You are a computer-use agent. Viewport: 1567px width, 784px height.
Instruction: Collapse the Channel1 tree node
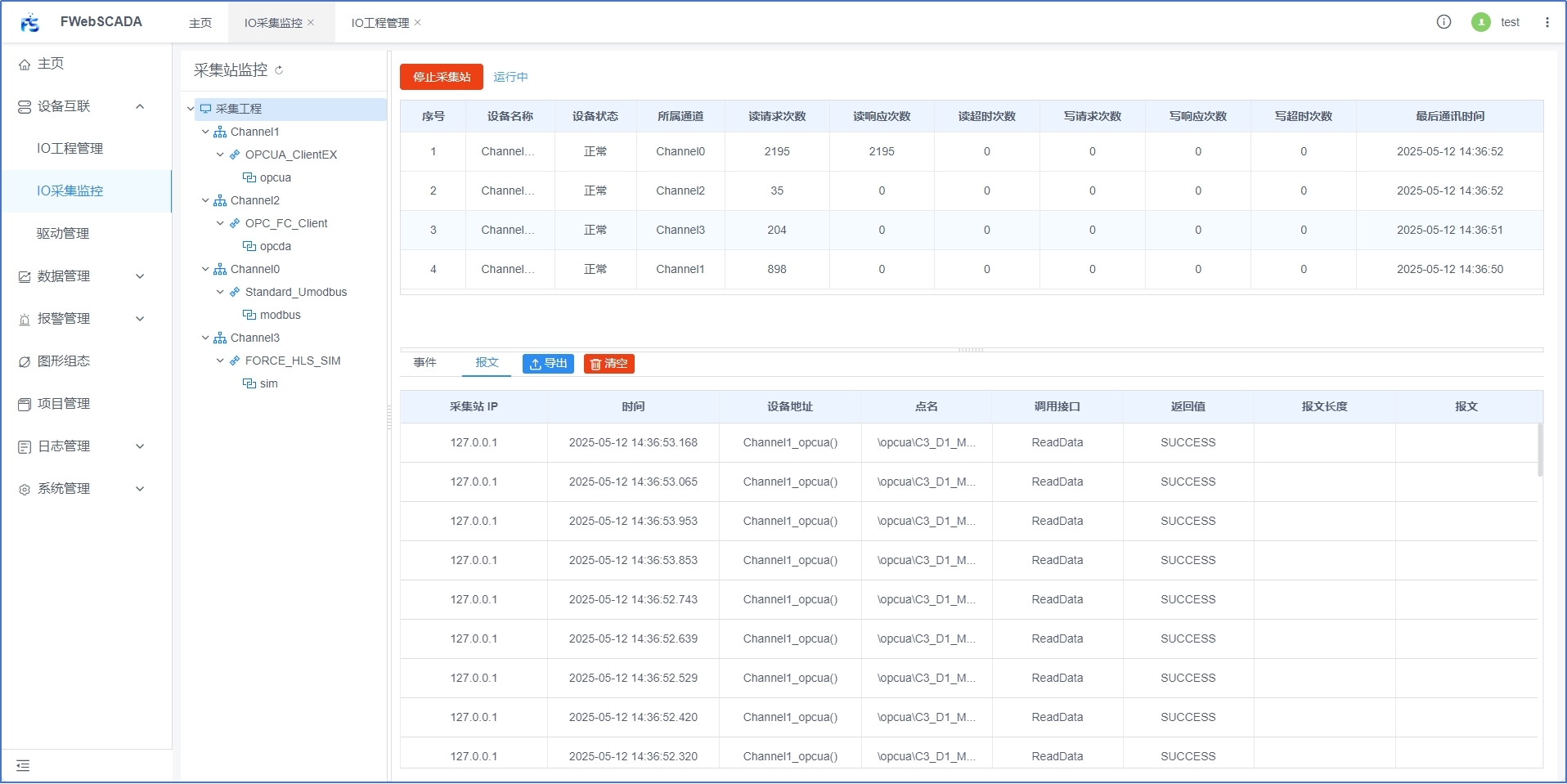(205, 132)
